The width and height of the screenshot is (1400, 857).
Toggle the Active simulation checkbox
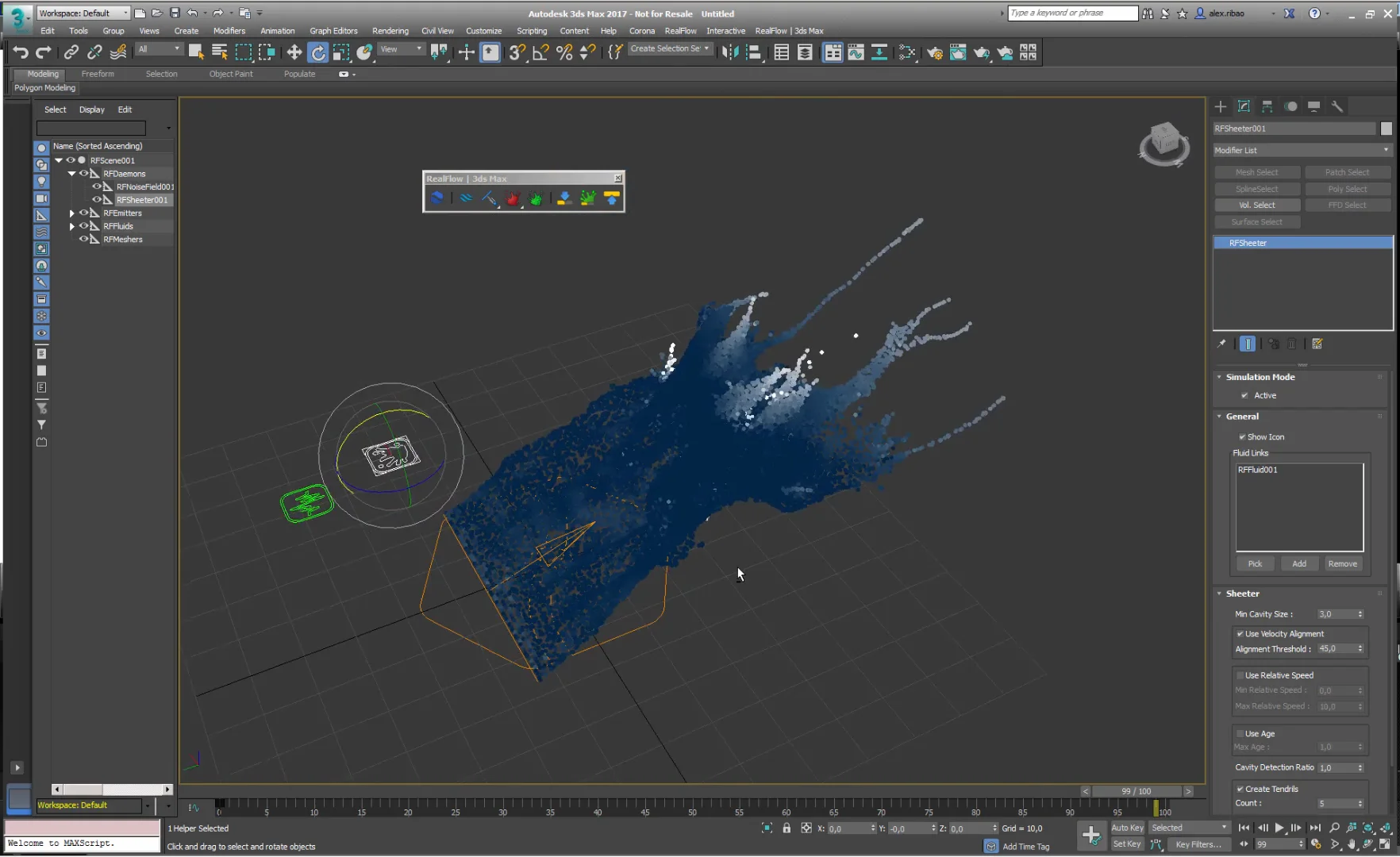1245,395
